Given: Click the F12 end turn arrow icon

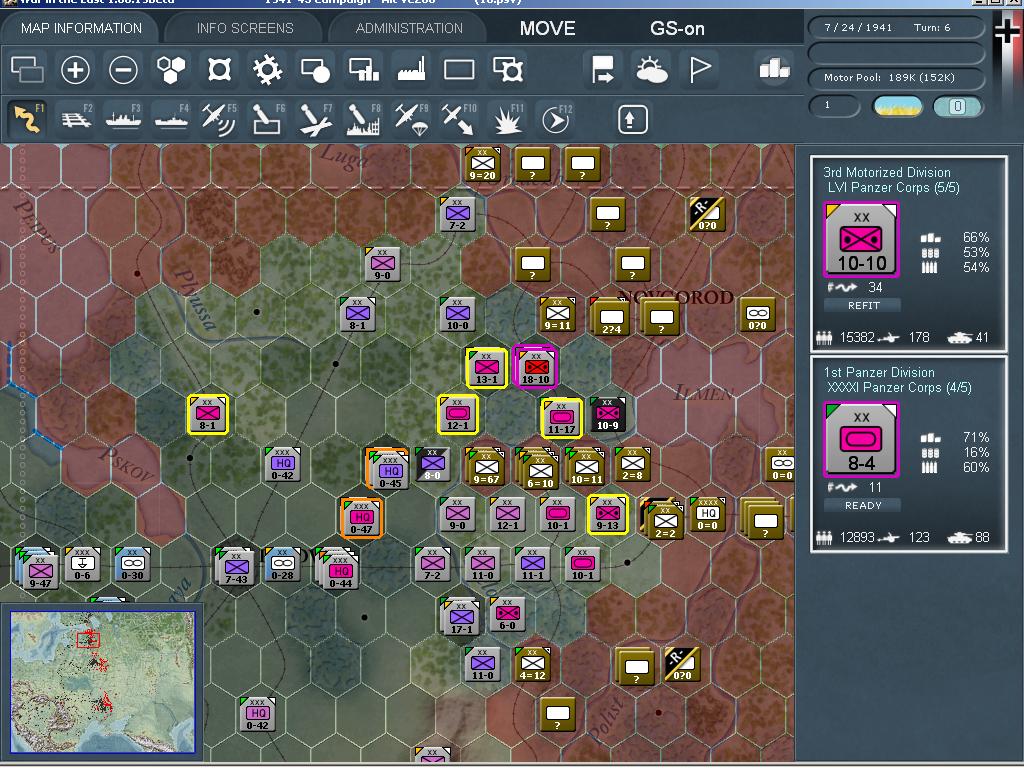Looking at the screenshot, I should [x=556, y=120].
